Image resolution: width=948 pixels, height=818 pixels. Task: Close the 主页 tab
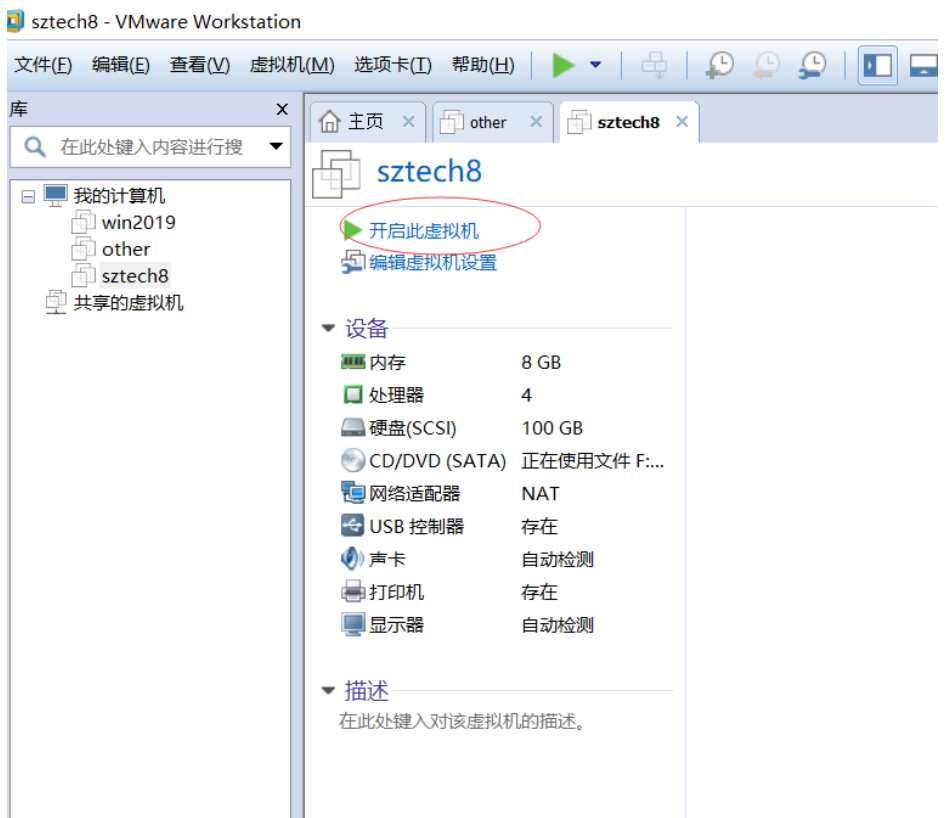tap(409, 122)
